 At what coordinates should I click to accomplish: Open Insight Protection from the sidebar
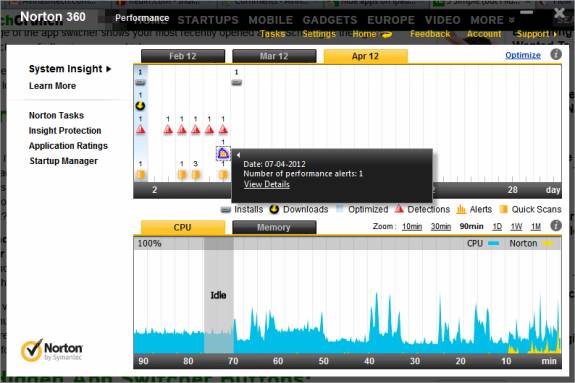[65, 131]
